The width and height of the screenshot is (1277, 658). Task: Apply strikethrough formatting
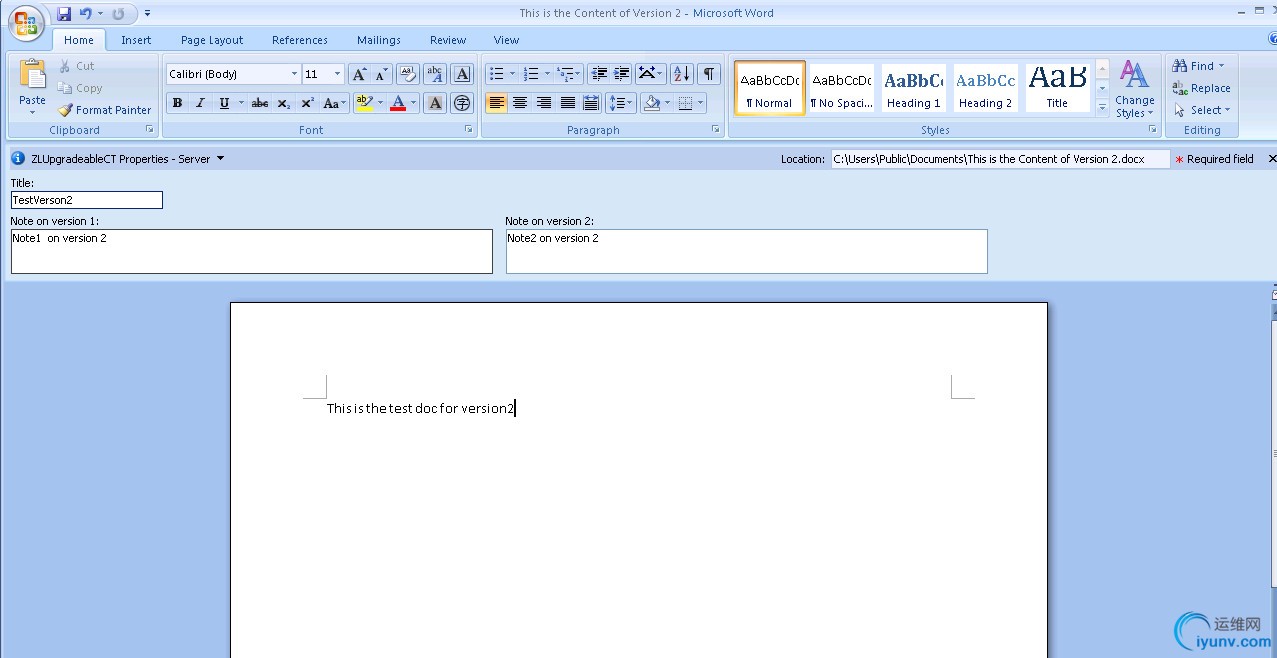(x=260, y=103)
